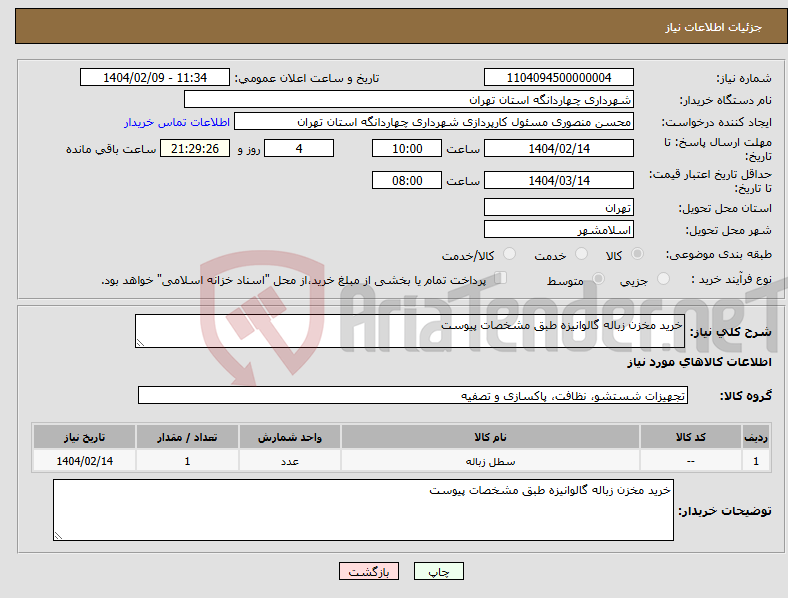Click the resize grip of توضیحات خریدار box
The image size is (788, 598).
(x=58, y=536)
